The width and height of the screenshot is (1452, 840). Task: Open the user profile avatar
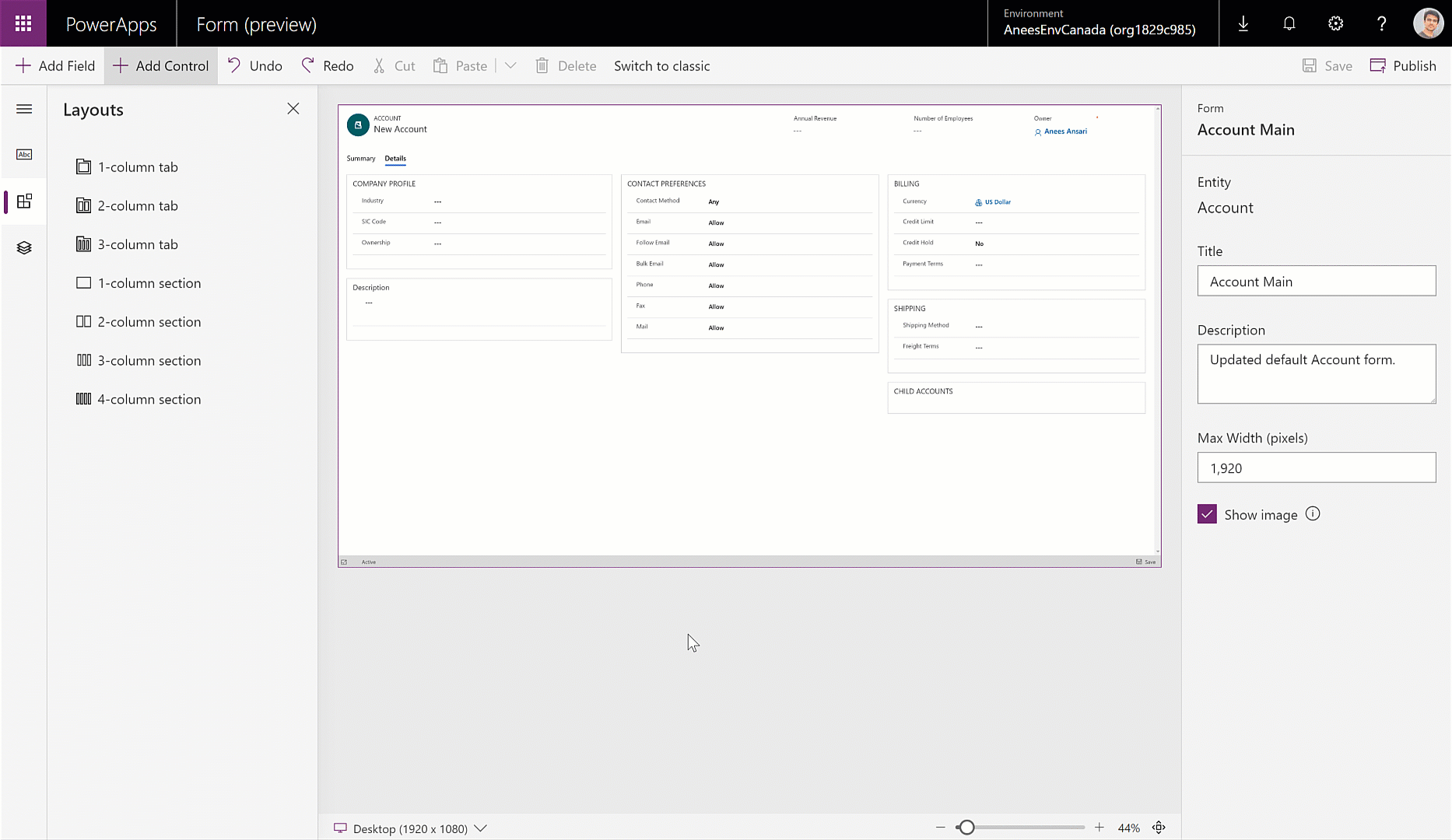(x=1428, y=23)
